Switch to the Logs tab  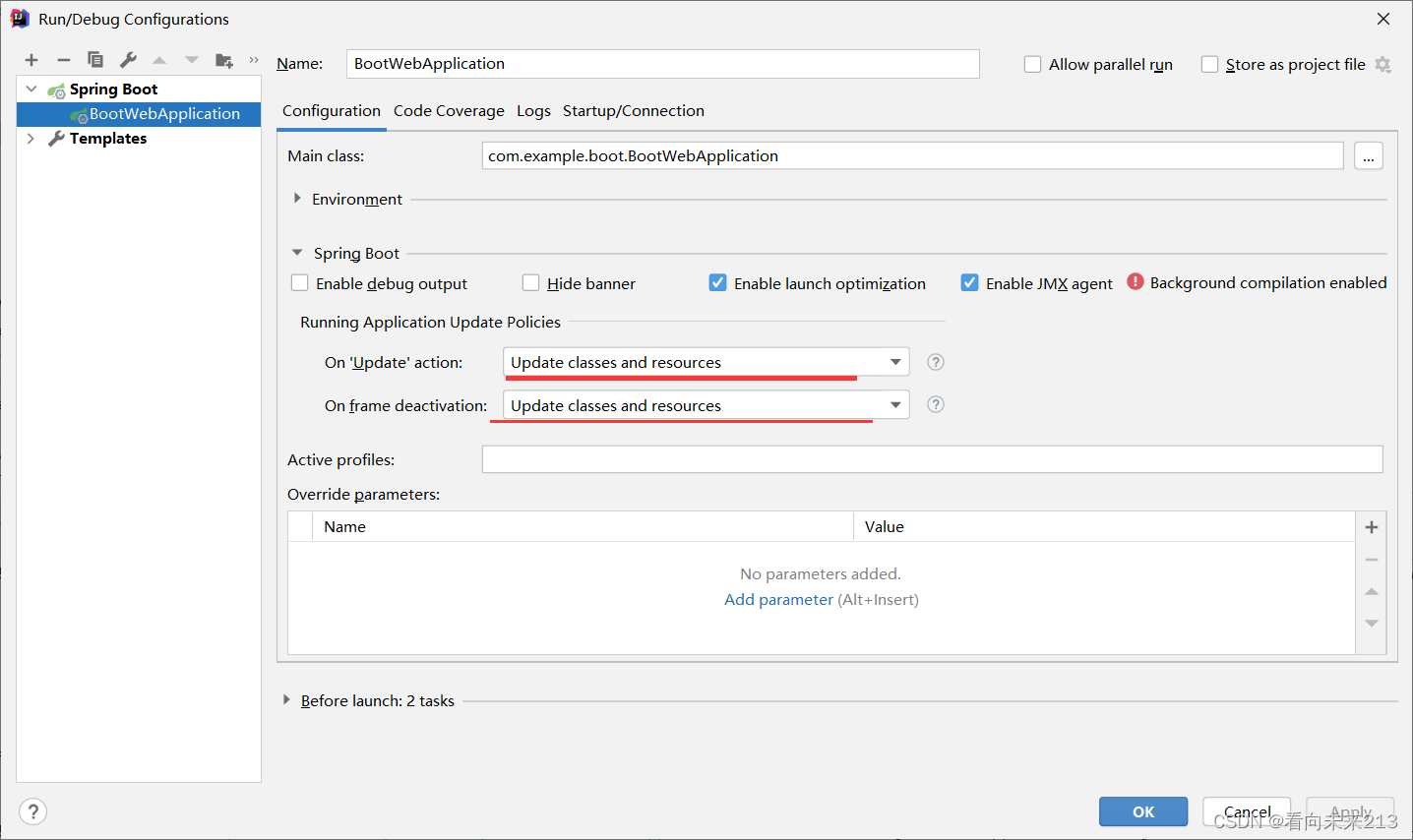click(x=533, y=111)
